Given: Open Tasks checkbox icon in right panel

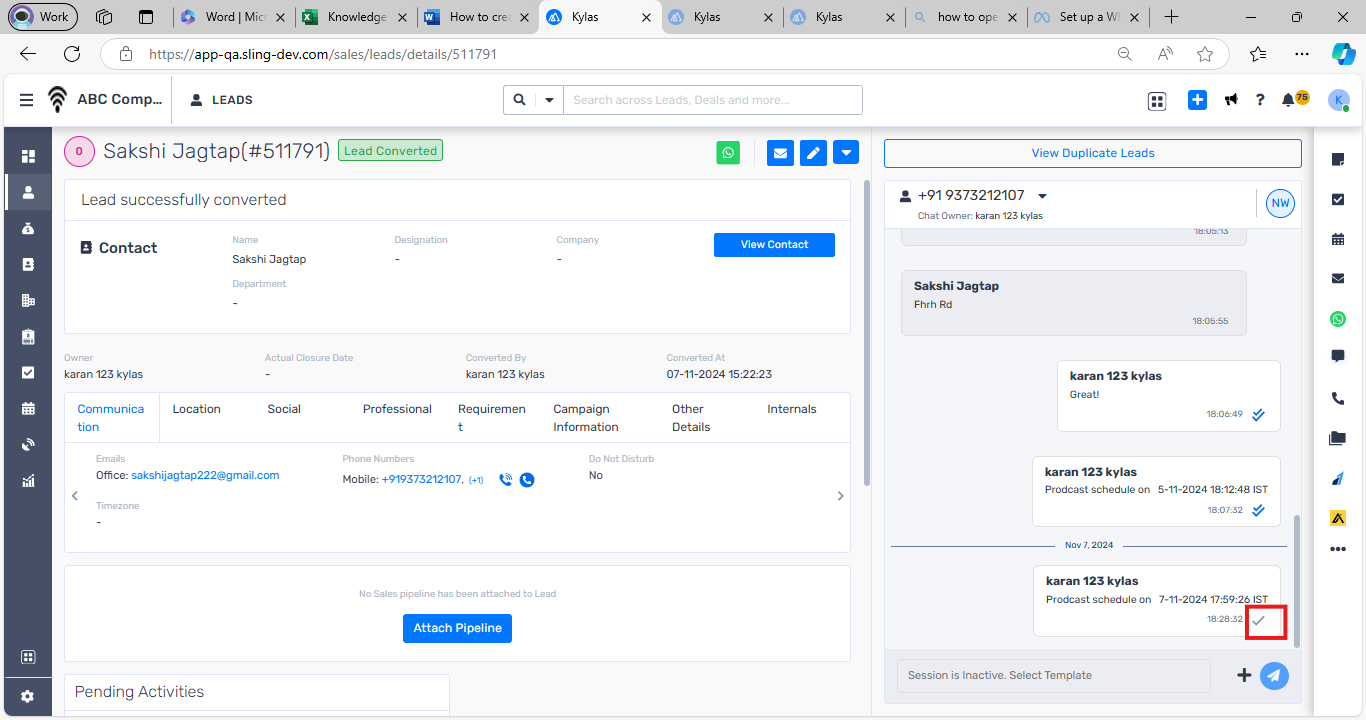Looking at the screenshot, I should click(1338, 199).
